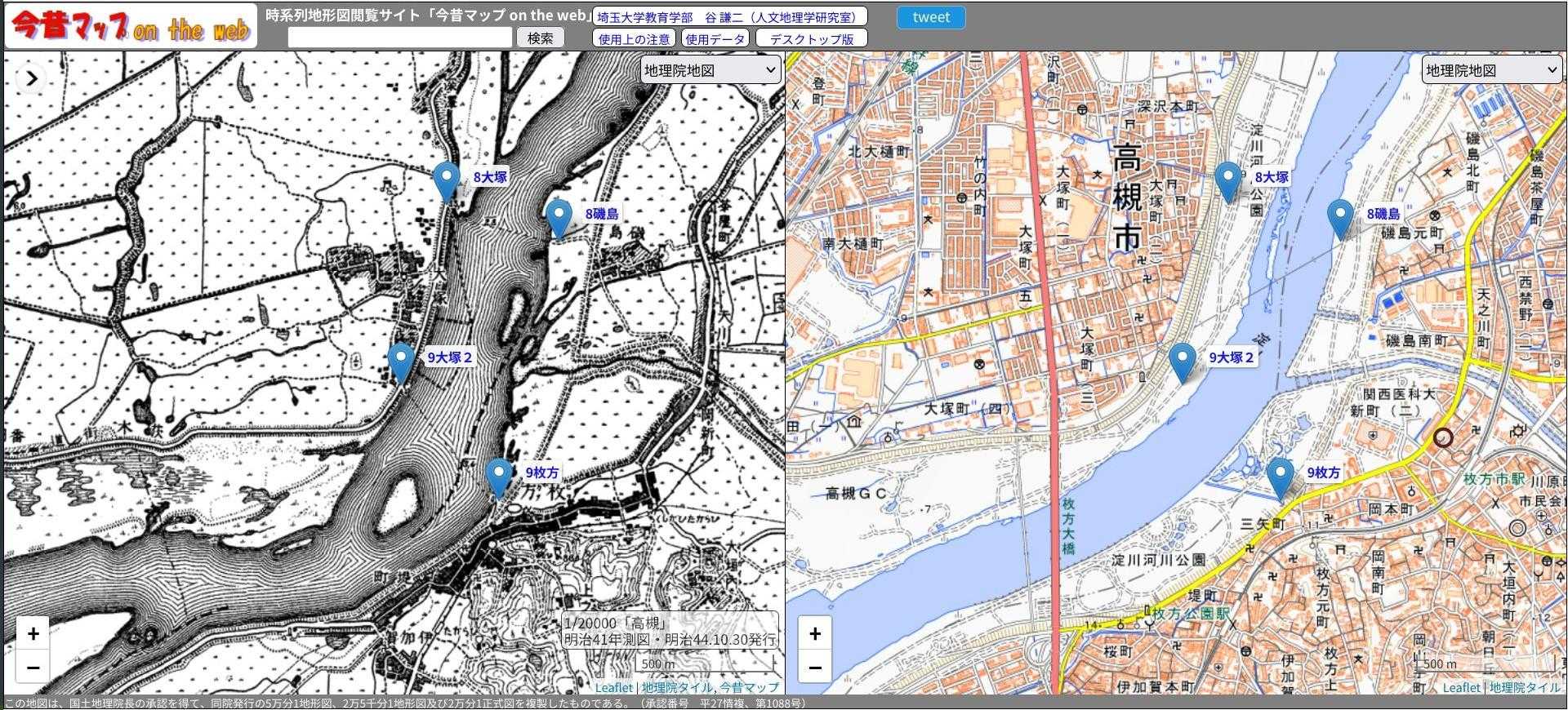
Task: Zoom out on the right map
Action: pyautogui.click(x=815, y=668)
